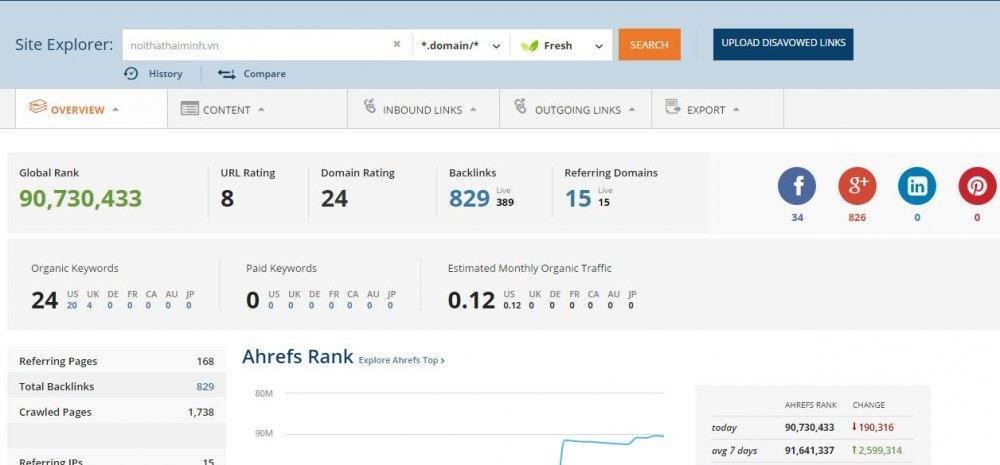Click the Fresh index leaf icon

coord(529,46)
